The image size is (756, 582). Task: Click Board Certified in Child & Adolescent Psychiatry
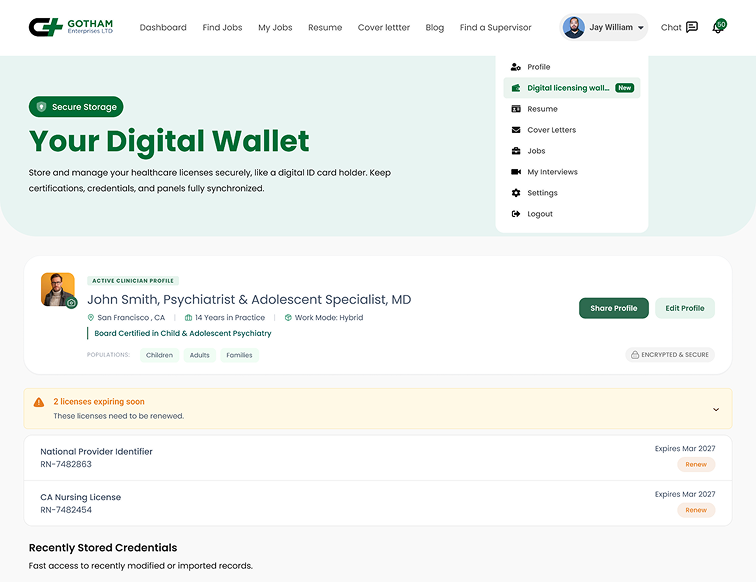tap(183, 333)
